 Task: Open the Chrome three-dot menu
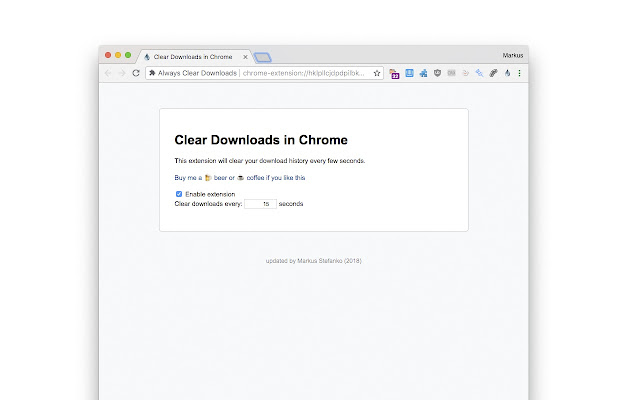click(519, 73)
